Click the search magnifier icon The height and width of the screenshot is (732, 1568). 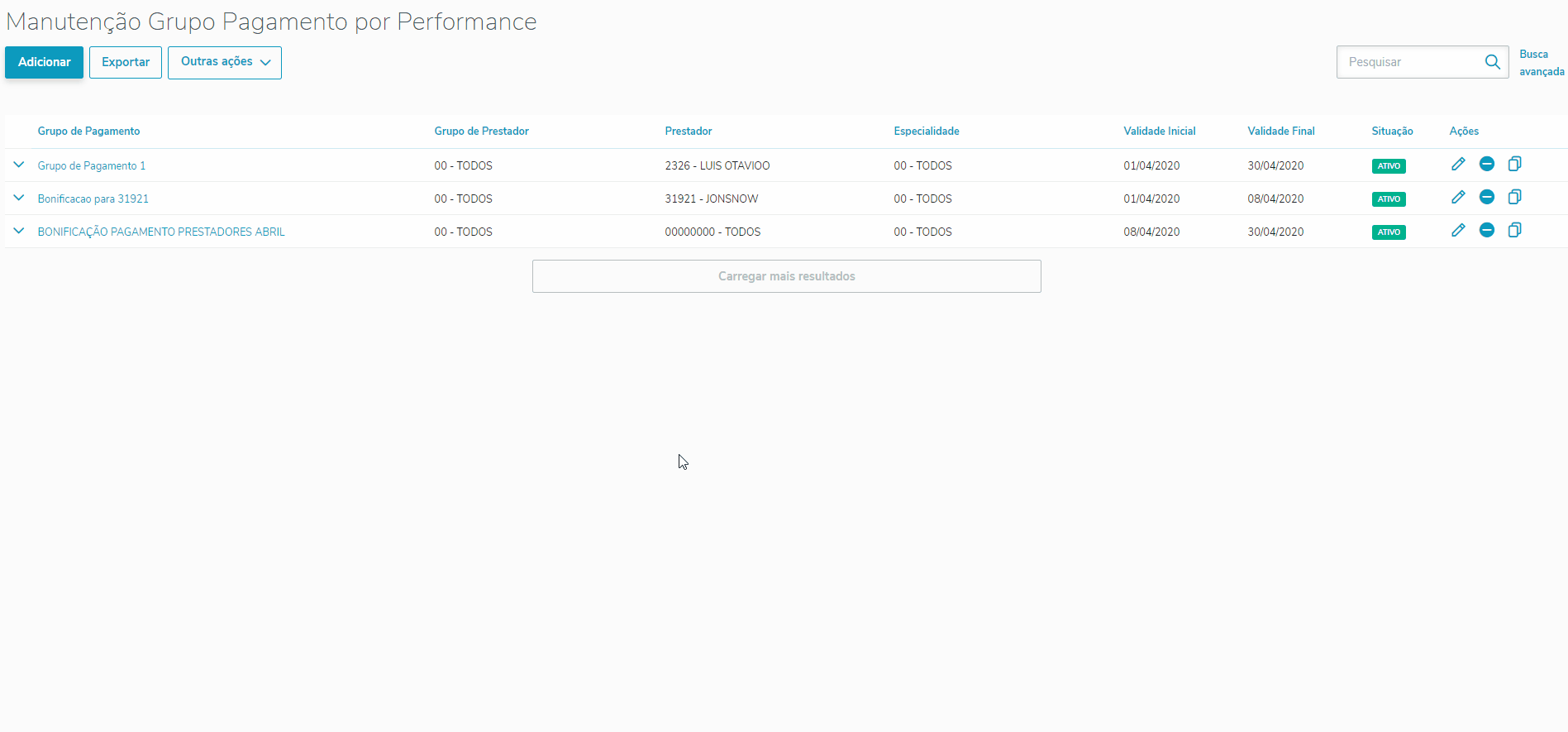pos(1492,62)
